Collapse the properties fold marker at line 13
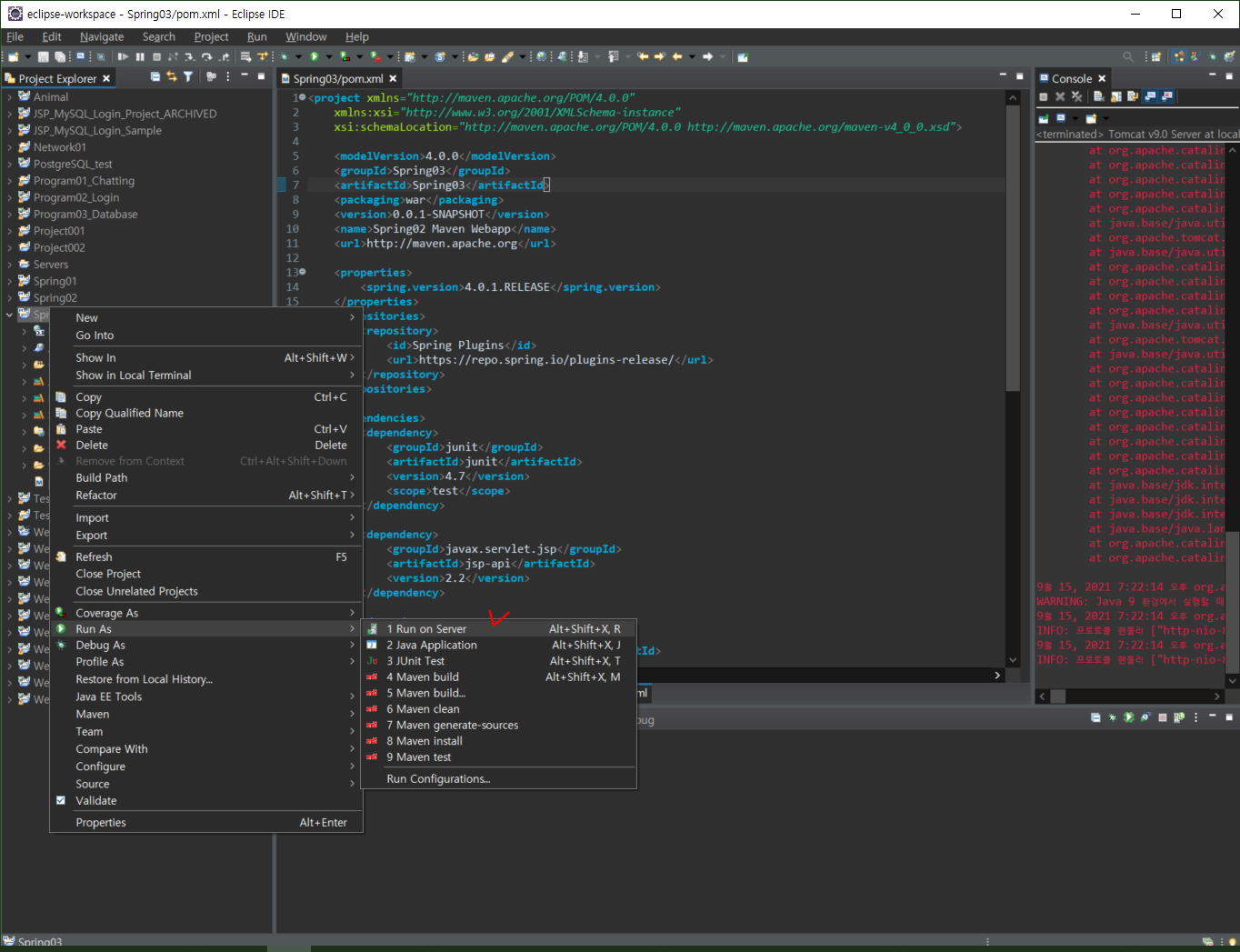1240x952 pixels. [303, 272]
